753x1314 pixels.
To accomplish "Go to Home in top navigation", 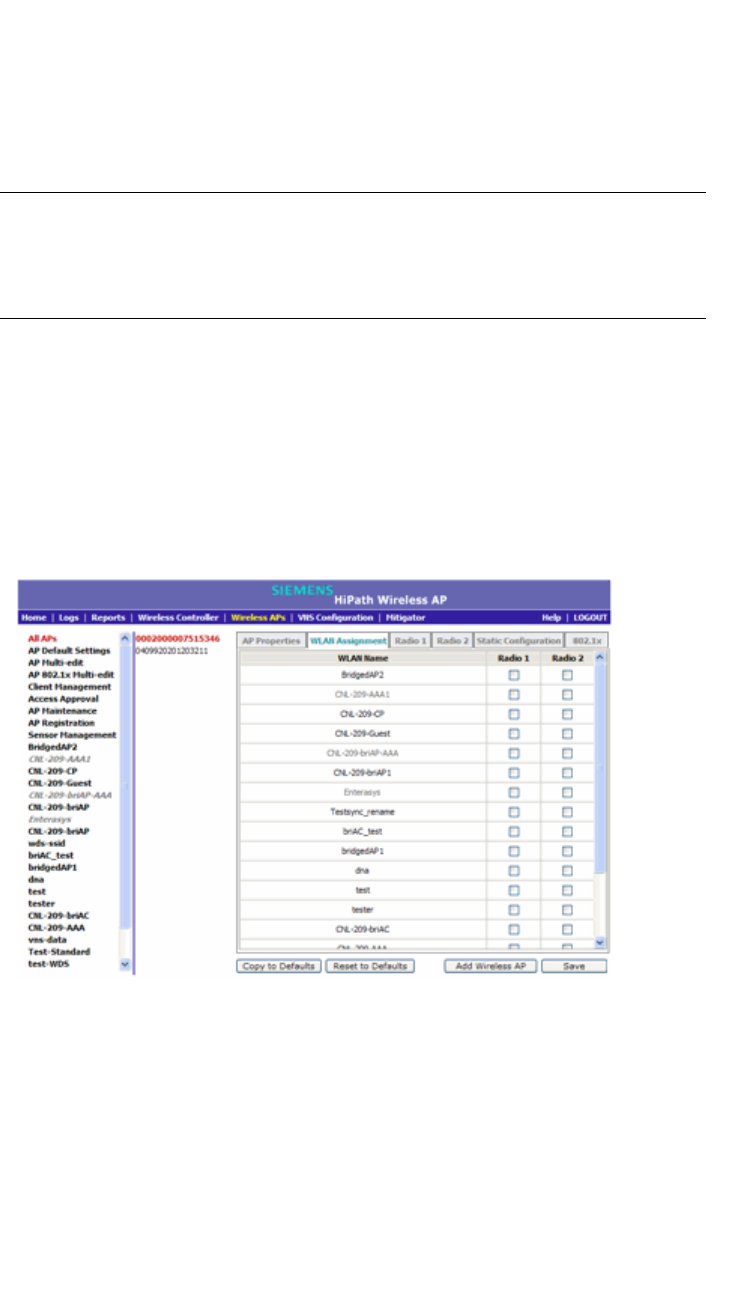I will tap(34, 618).
